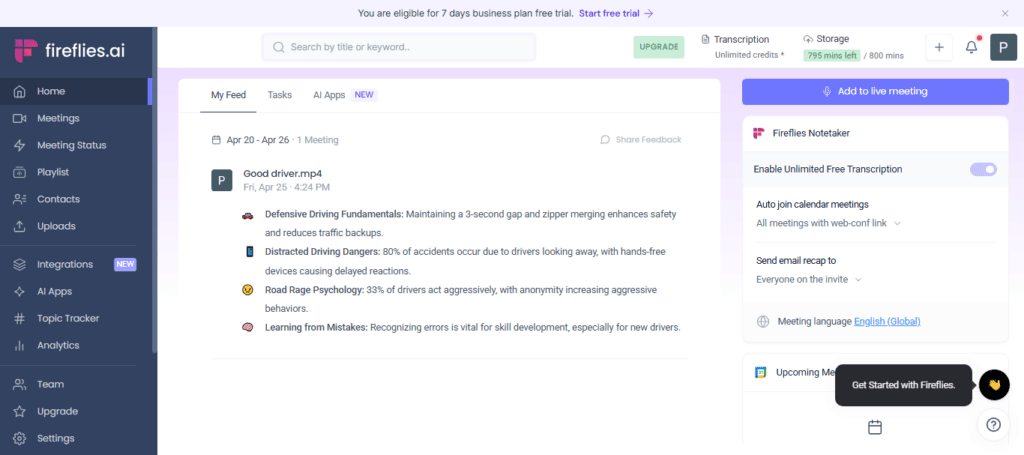Click the calendar icon beside Apr 20 - Apr 26
The image size is (1024, 455).
point(216,140)
